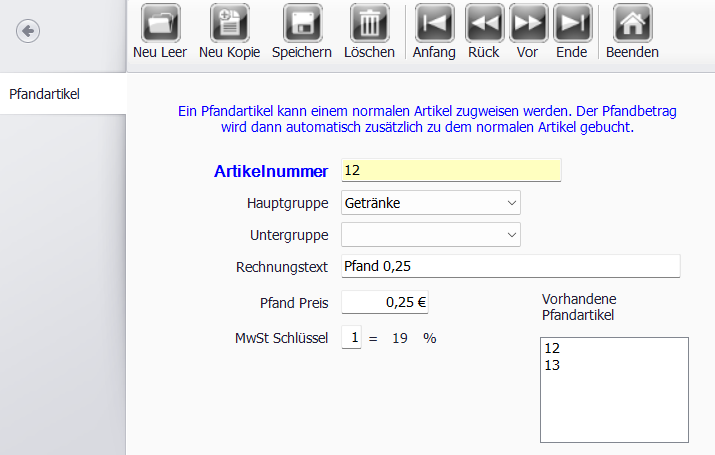Open the Pfandartikel sidebar tab
Screen dimensions: 715x455
[63, 94]
